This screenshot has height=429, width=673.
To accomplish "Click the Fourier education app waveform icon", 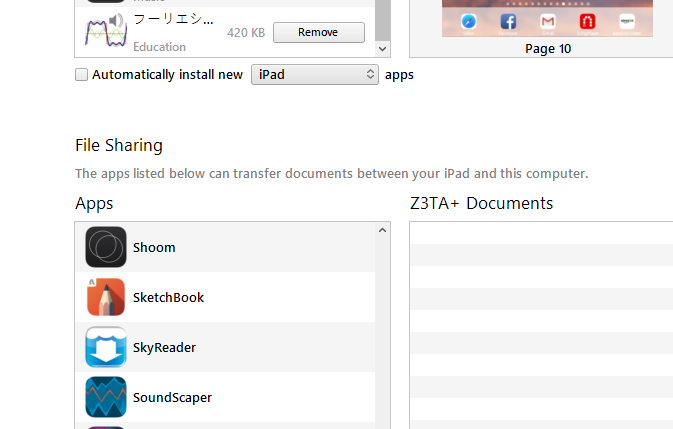I will (x=106, y=31).
